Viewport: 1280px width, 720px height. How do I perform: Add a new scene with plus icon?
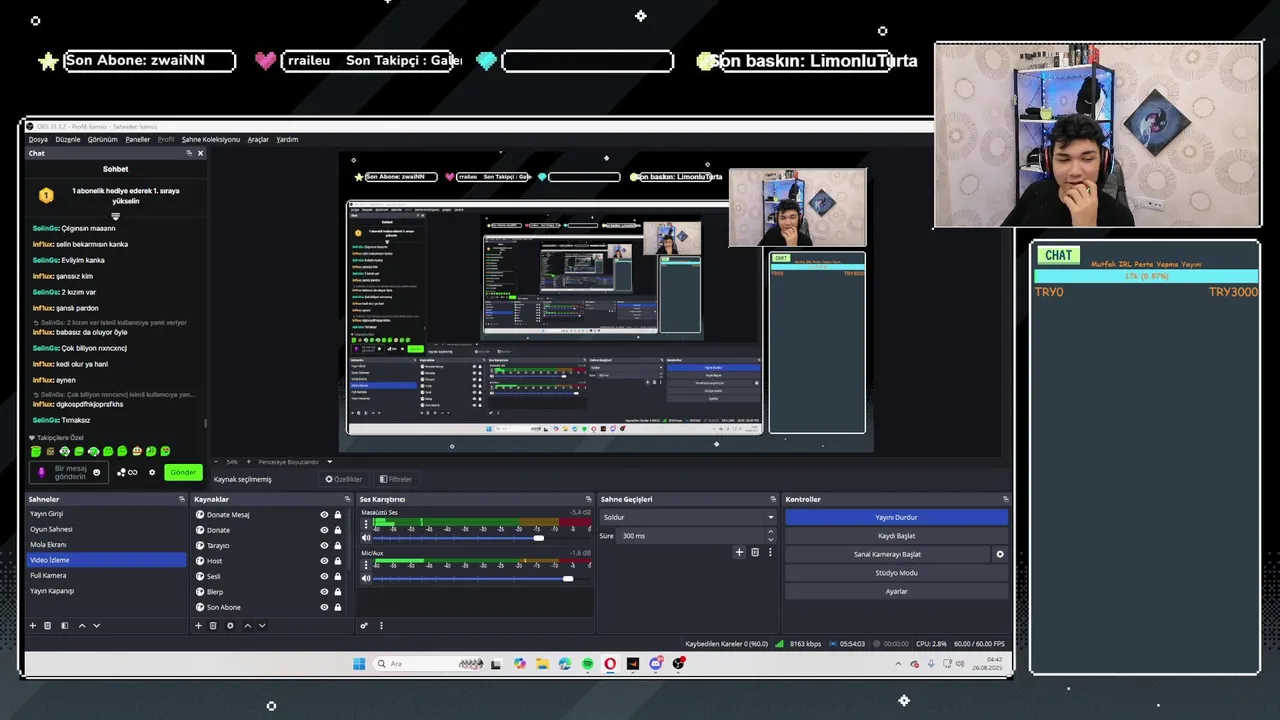coord(32,626)
